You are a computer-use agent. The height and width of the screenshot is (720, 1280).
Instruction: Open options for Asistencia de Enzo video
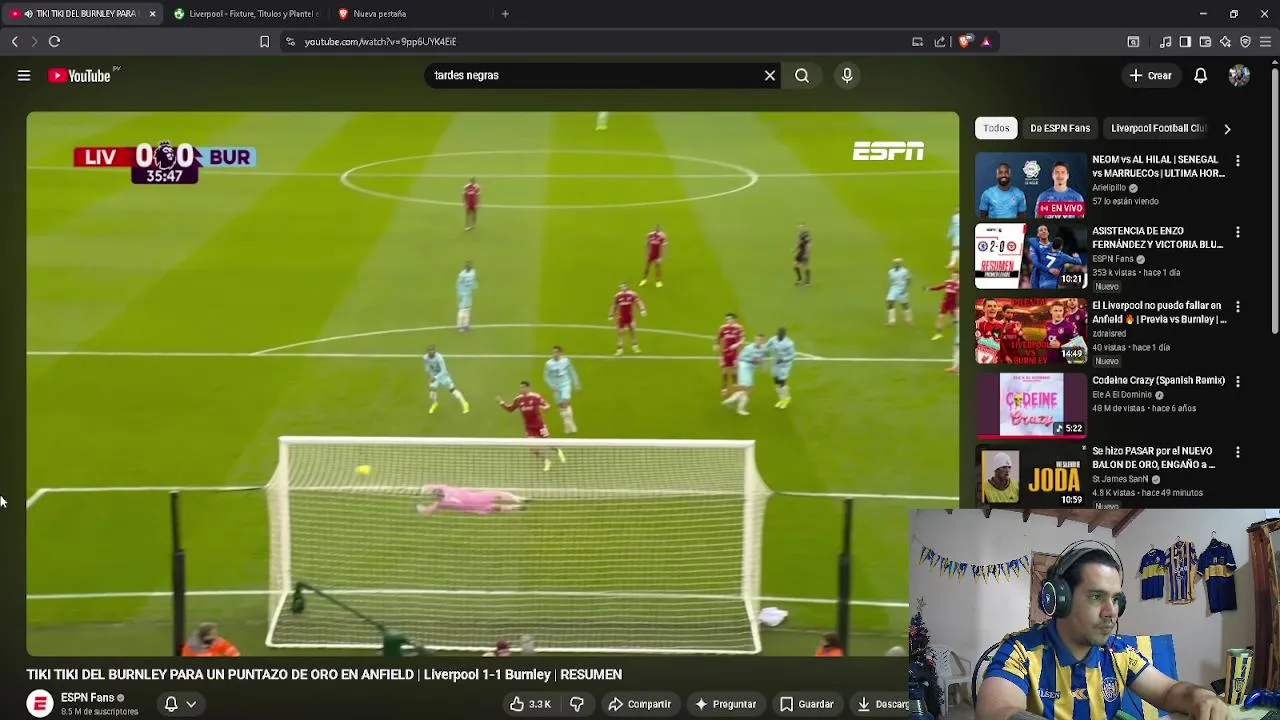[1238, 233]
